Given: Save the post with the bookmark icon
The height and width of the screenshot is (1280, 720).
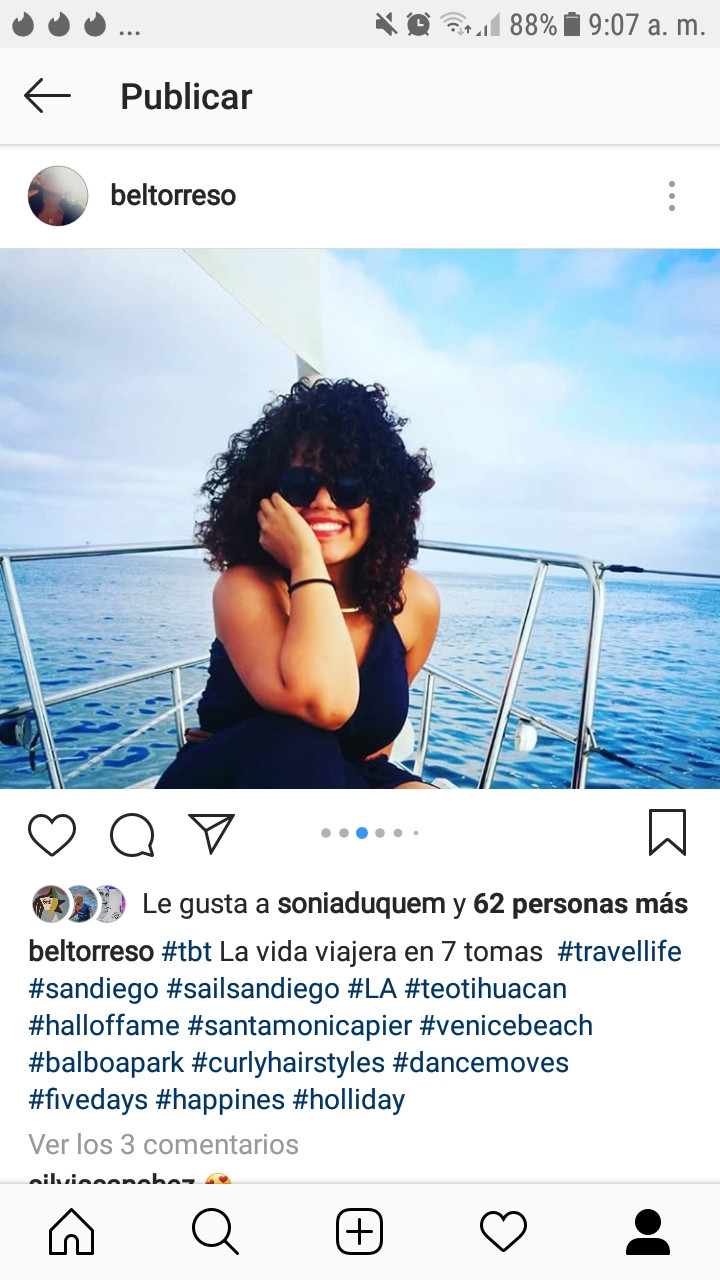Looking at the screenshot, I should click(x=667, y=833).
